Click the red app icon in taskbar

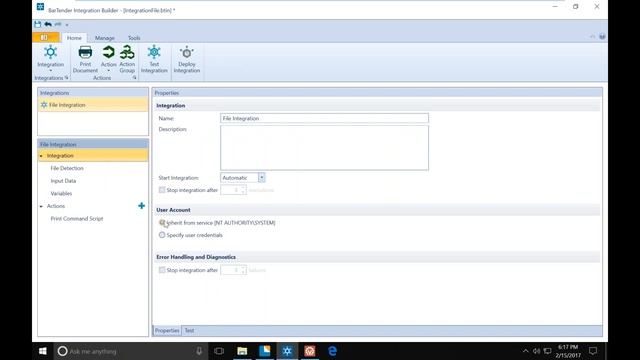pos(309,351)
